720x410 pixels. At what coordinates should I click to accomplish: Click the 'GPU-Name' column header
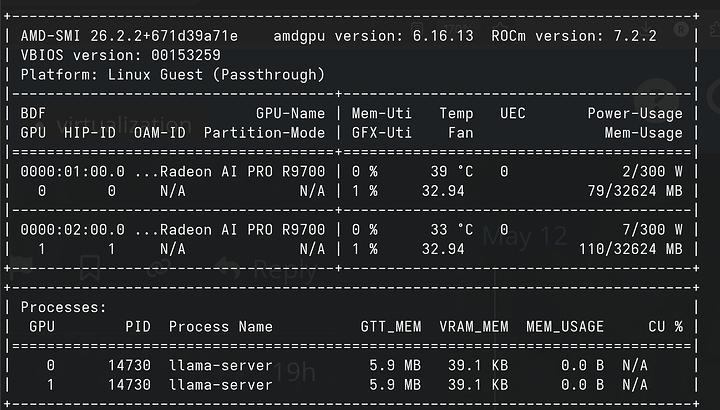pos(290,113)
